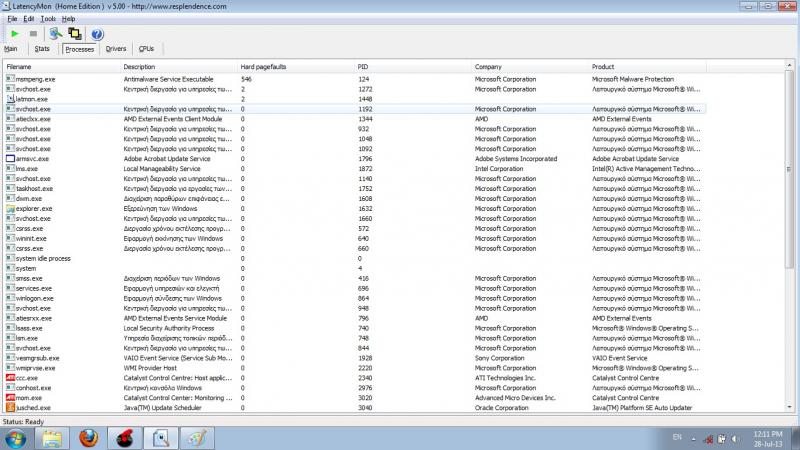The height and width of the screenshot is (450, 800).
Task: Launch Firefox from the taskbar
Action: click(90, 436)
